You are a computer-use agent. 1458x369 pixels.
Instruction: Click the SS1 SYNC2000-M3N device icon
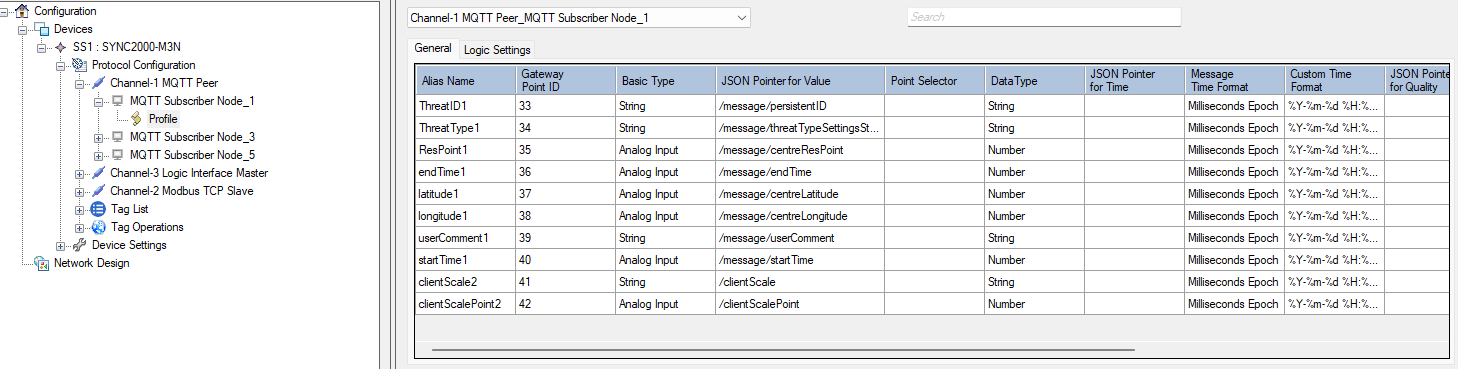61,47
